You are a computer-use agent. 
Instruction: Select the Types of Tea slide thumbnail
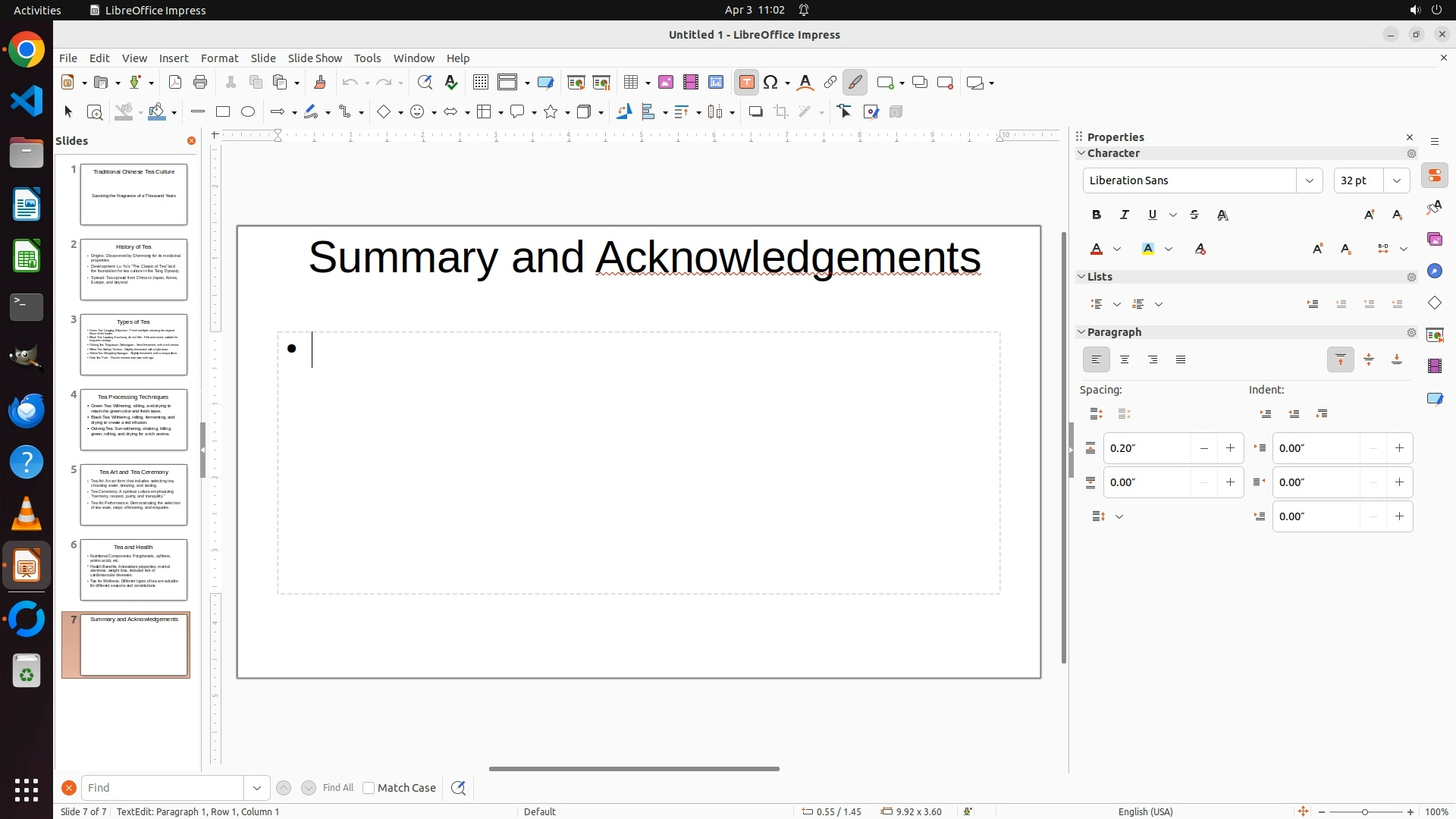tap(133, 345)
